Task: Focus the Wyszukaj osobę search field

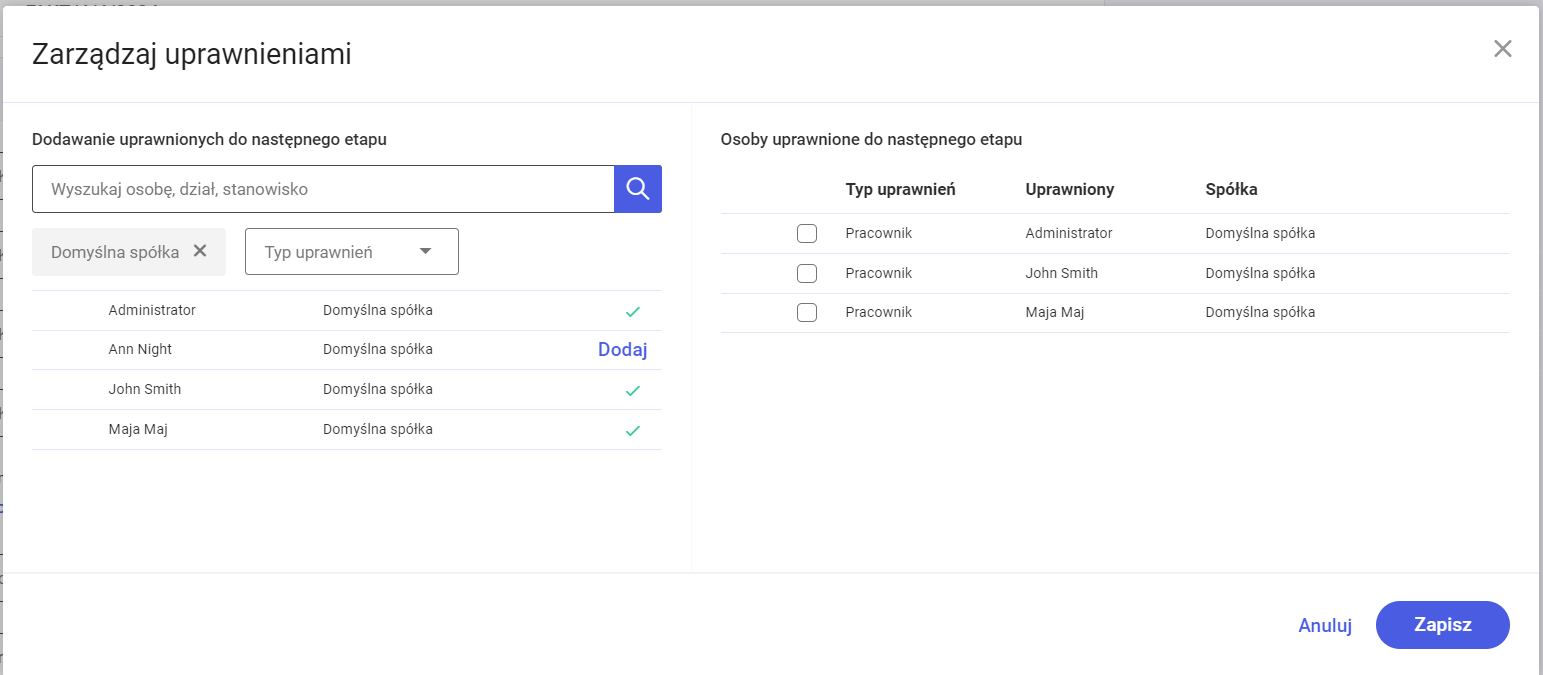Action: click(x=322, y=189)
